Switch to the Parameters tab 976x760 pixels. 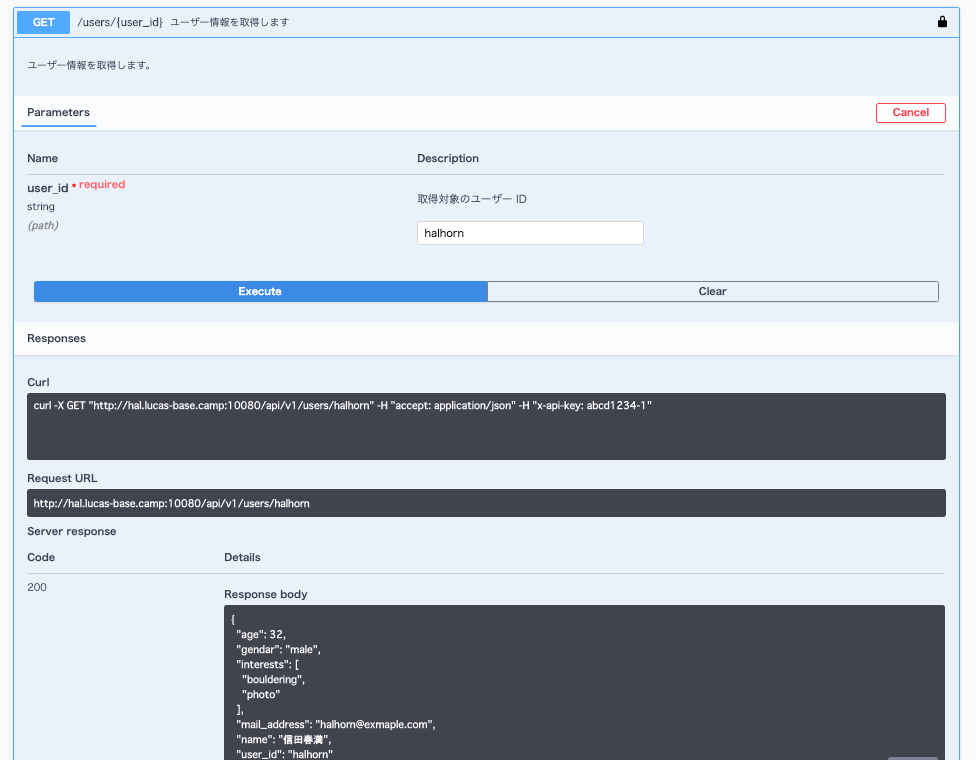[x=58, y=113]
